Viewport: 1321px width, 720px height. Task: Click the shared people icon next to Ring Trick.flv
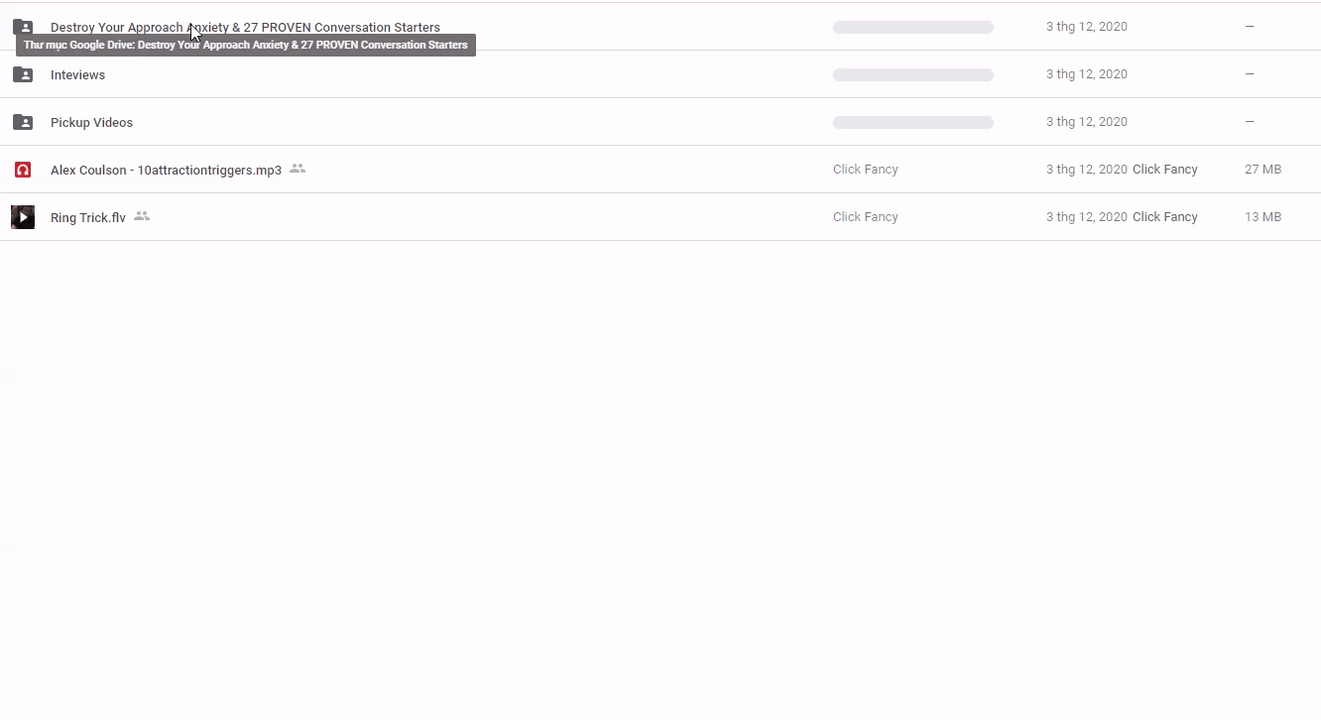[x=142, y=216]
